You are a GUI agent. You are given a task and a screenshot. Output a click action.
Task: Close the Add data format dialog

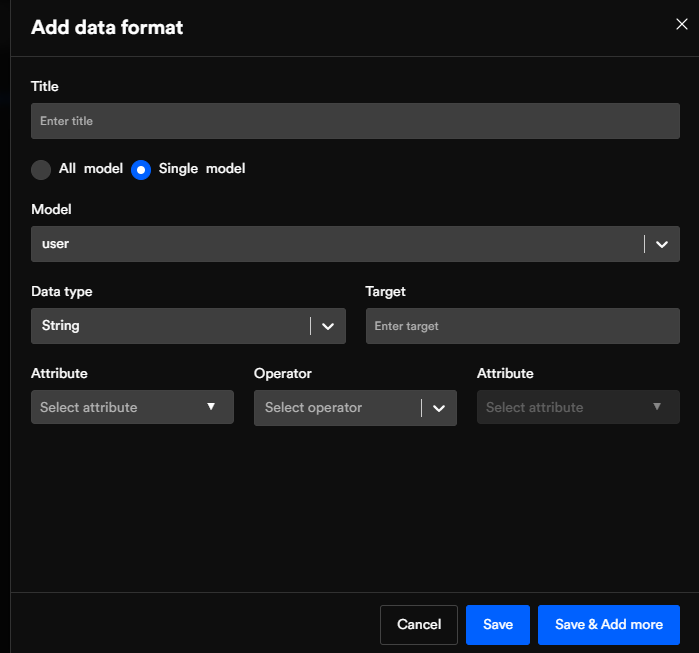click(681, 24)
